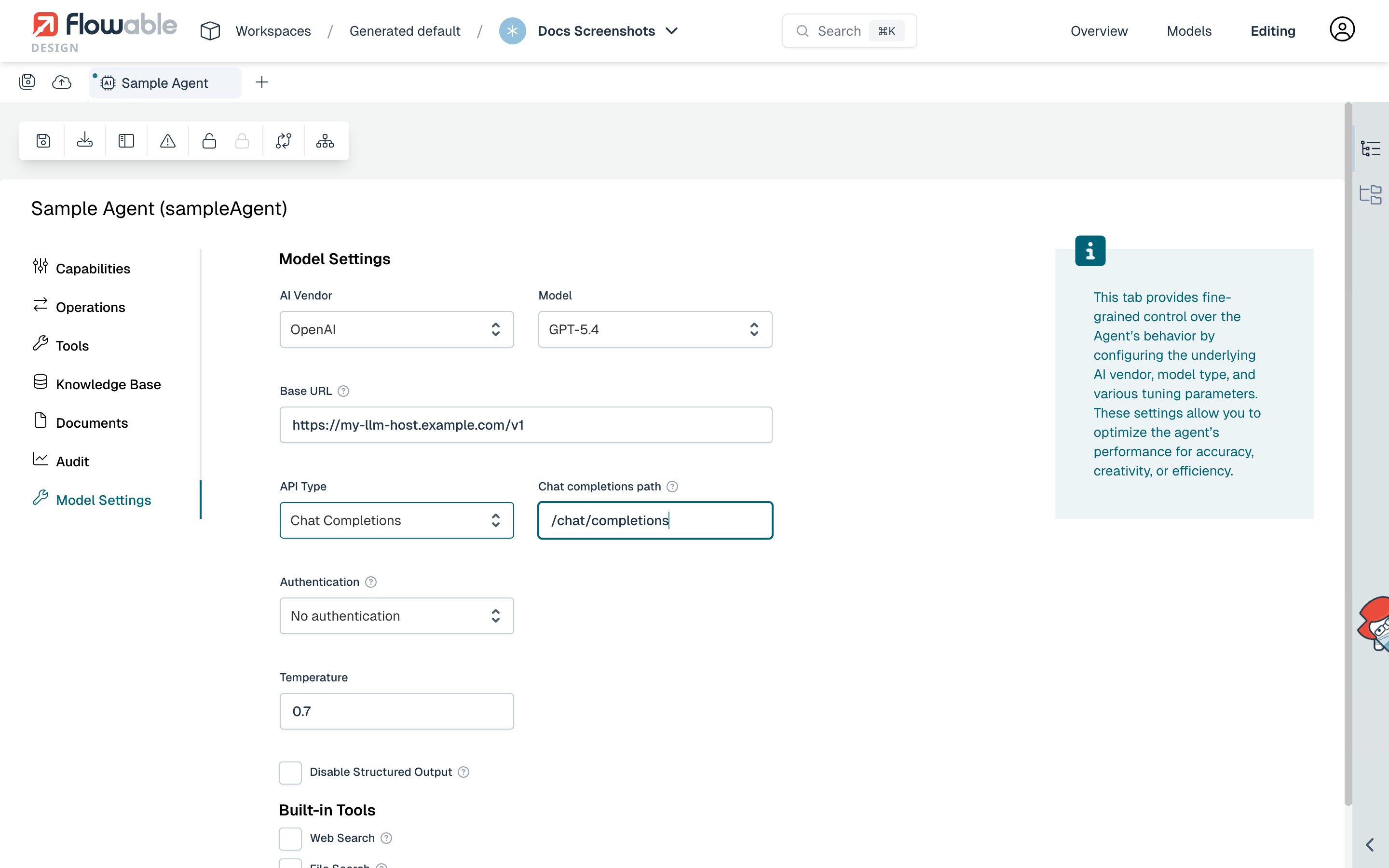Open the mascot assistant icon
Screen dimensions: 1389x868
(1374, 624)
